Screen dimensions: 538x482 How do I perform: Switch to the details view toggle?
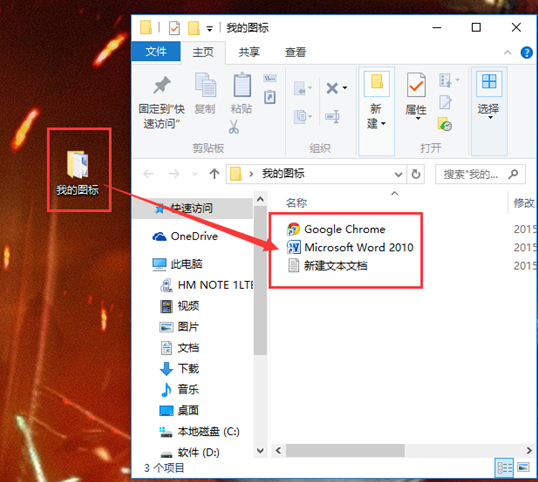tap(504, 468)
